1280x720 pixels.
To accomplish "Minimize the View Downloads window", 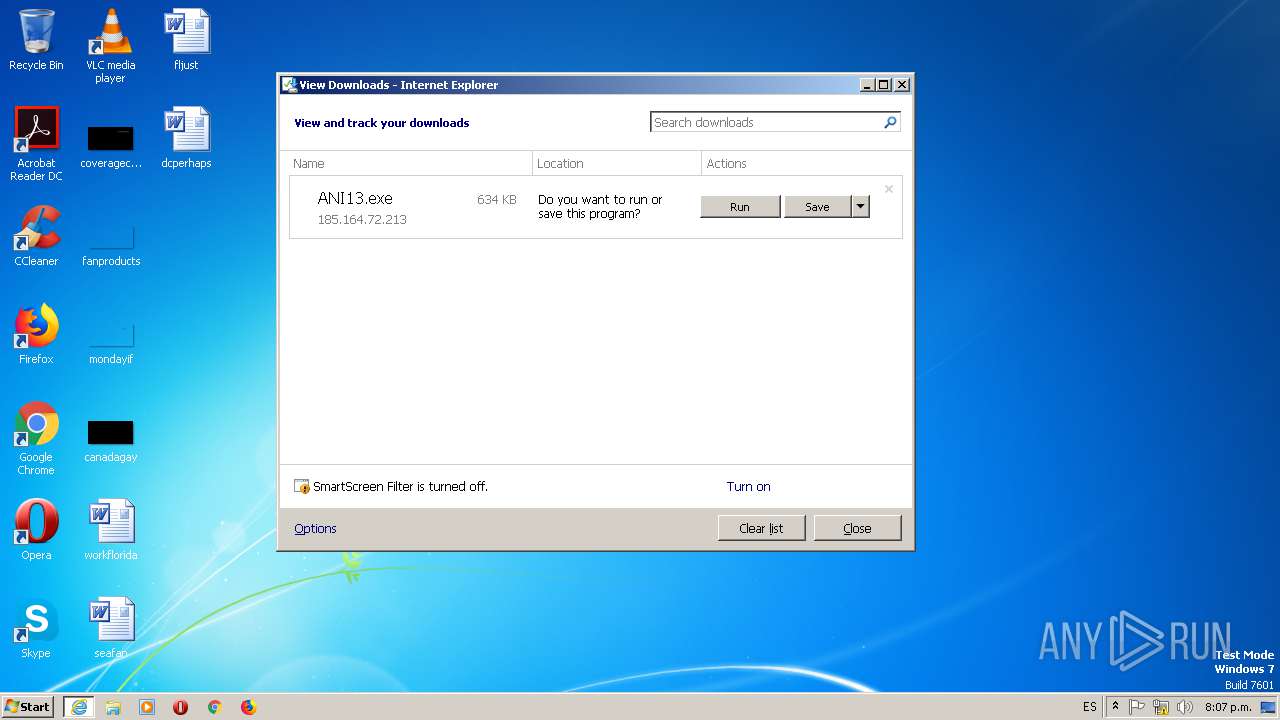I will [867, 85].
